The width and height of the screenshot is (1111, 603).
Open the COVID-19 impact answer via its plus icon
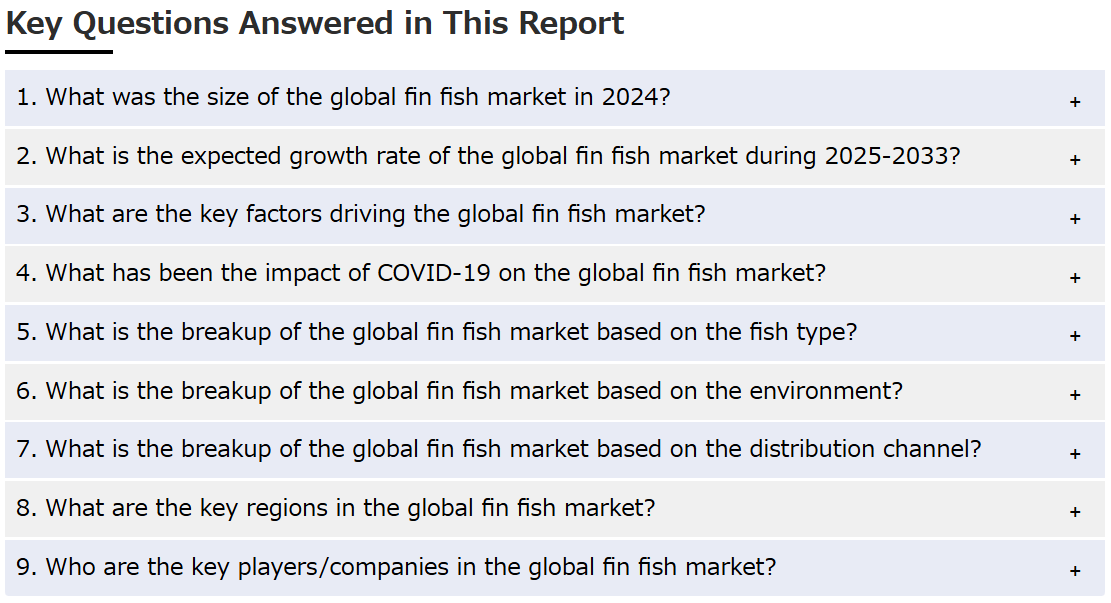pos(1075,278)
